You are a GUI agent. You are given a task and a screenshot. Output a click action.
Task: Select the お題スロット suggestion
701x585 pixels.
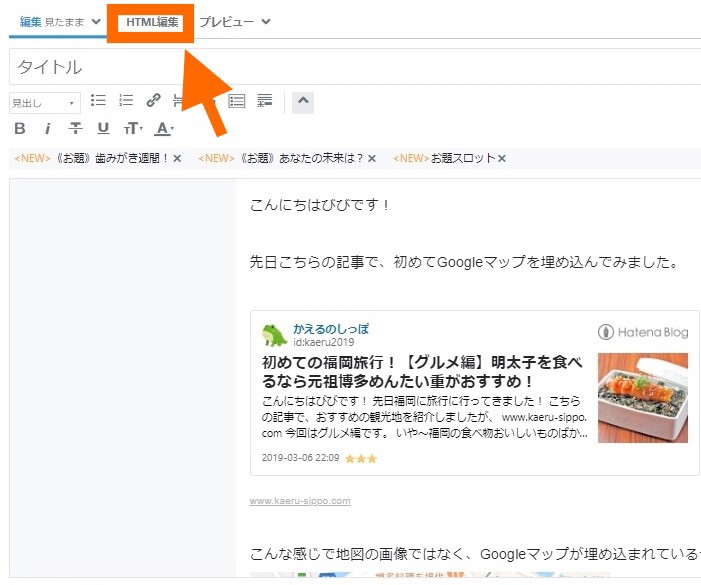(444, 158)
